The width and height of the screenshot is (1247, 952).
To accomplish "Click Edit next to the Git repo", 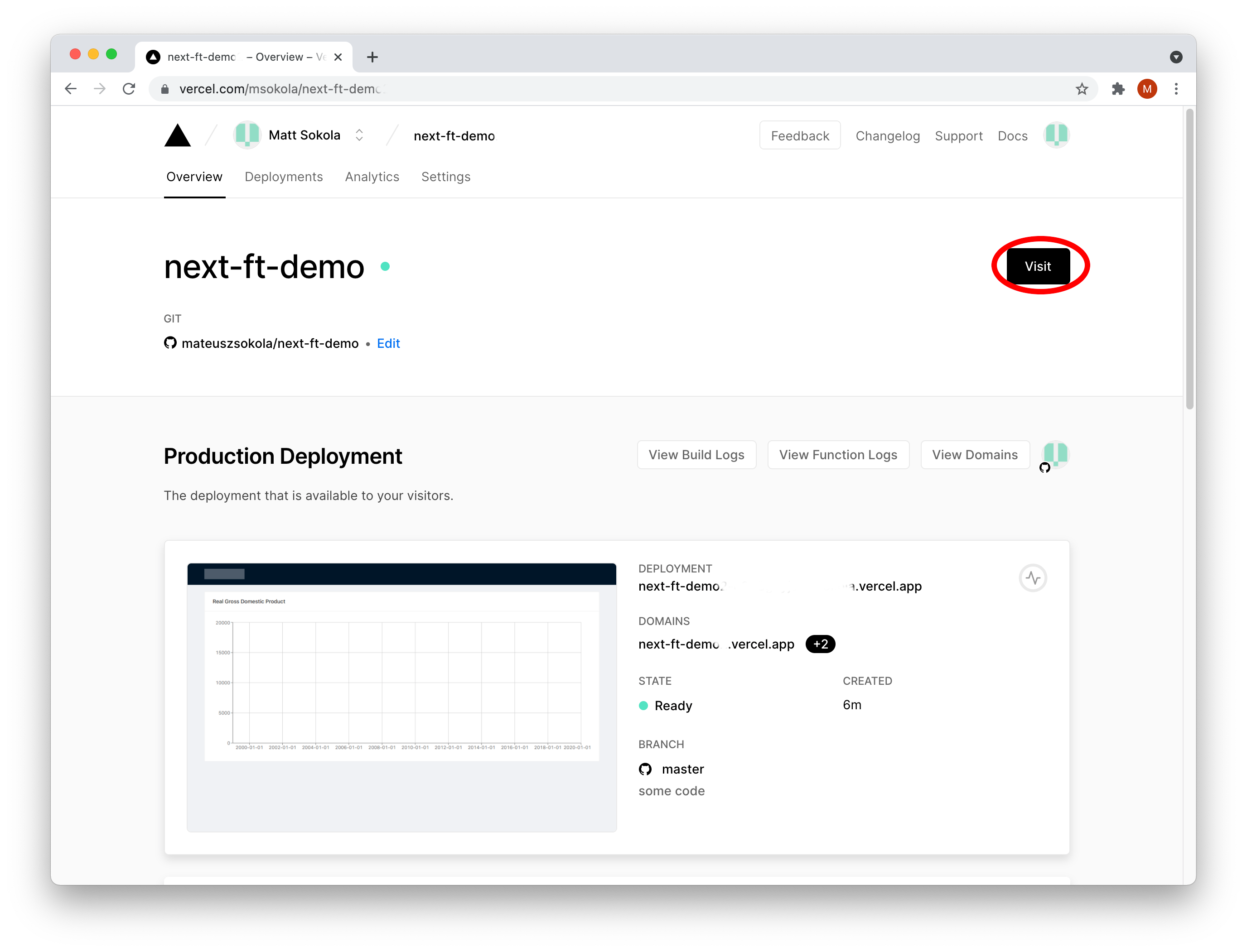I will pyautogui.click(x=388, y=343).
